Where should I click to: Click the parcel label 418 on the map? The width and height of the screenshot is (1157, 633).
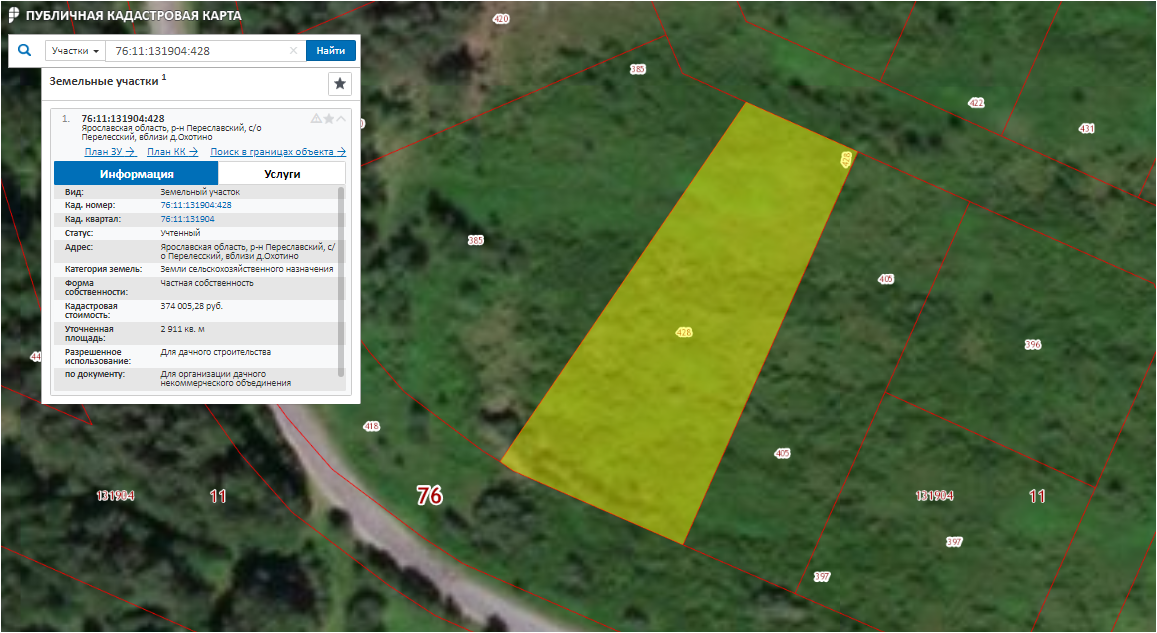(371, 426)
